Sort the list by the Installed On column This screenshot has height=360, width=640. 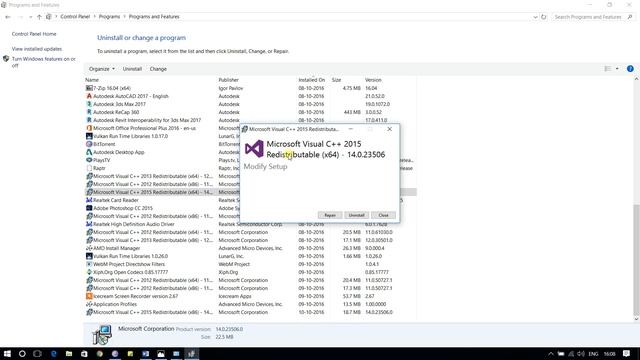click(311, 80)
